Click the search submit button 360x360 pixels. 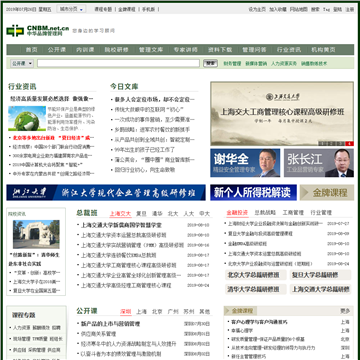pos(210,63)
